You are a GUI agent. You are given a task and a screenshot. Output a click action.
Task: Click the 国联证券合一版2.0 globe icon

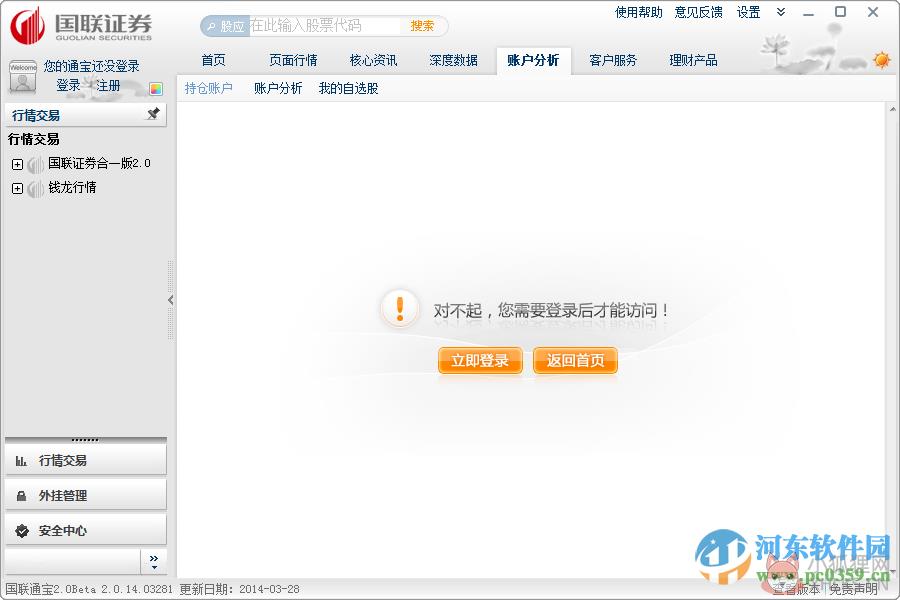pos(36,165)
